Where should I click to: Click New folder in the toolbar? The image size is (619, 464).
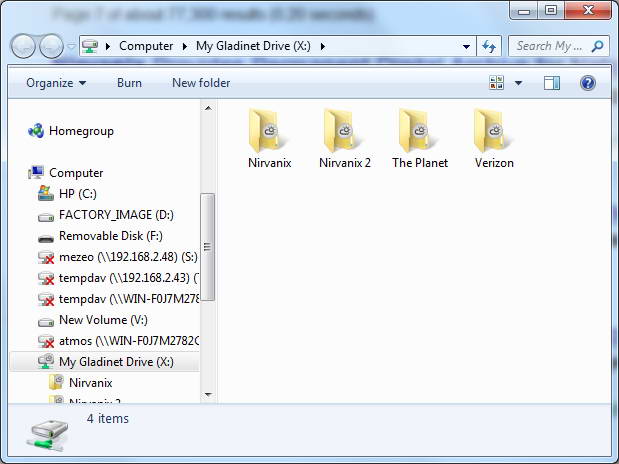point(201,83)
